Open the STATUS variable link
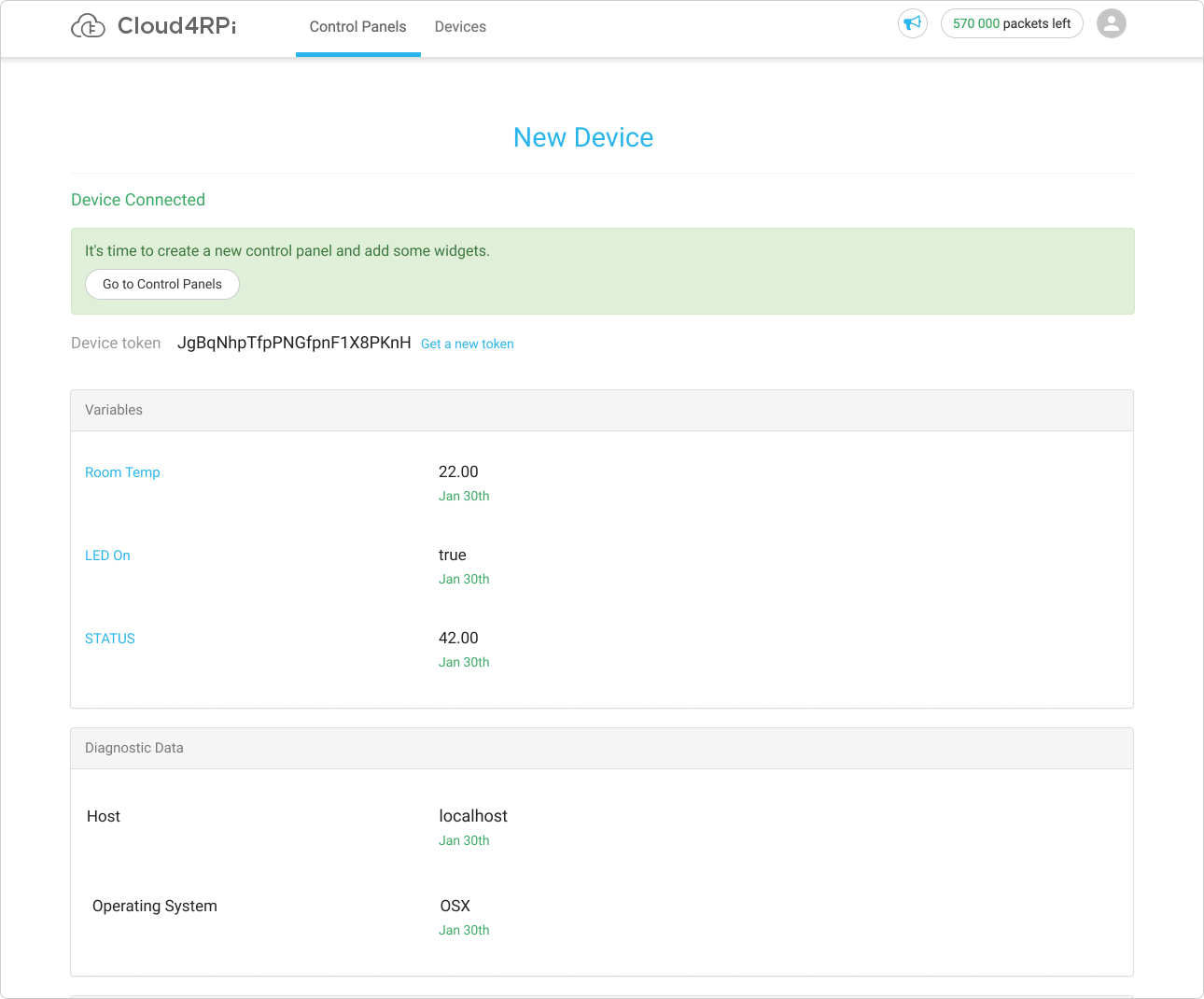This screenshot has width=1204, height=999. [110, 639]
